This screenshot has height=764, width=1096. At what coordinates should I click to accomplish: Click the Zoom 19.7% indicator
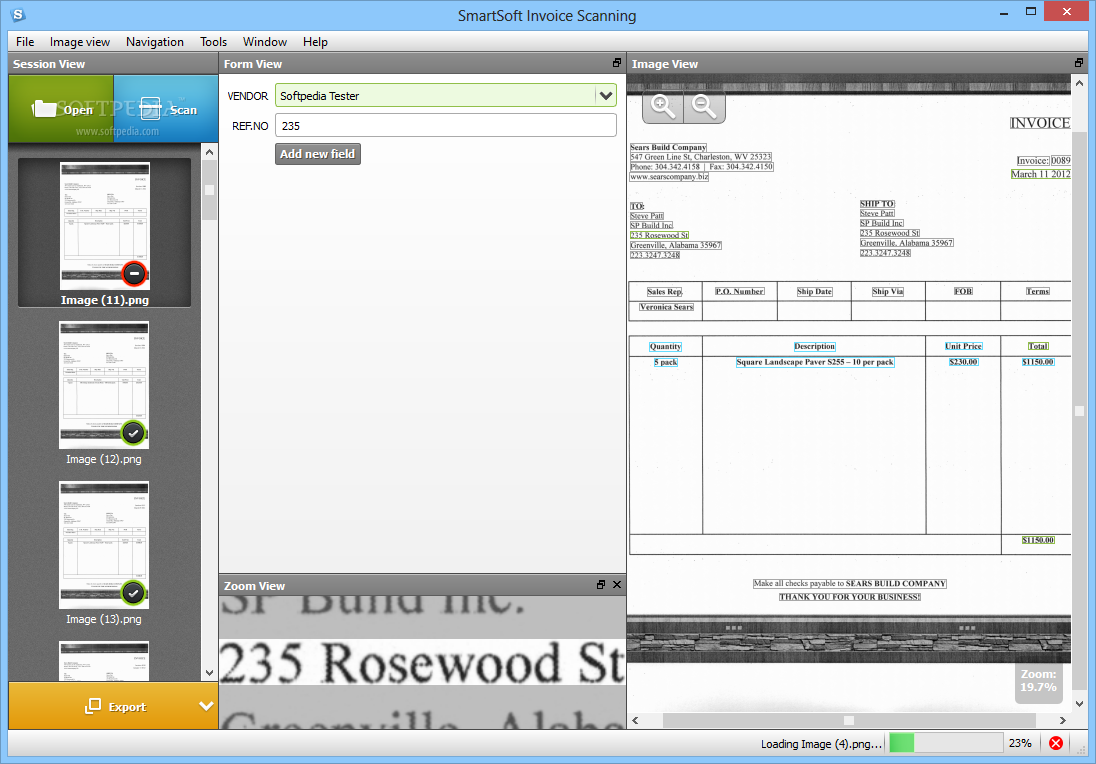pos(1038,681)
